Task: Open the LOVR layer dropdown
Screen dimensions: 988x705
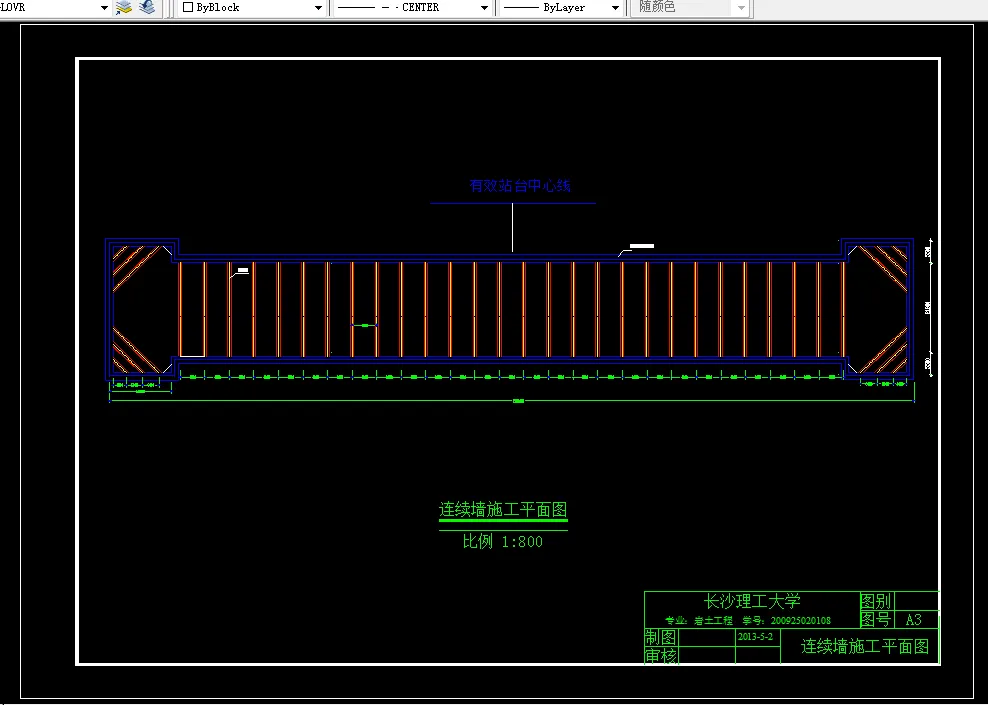Action: click(104, 8)
